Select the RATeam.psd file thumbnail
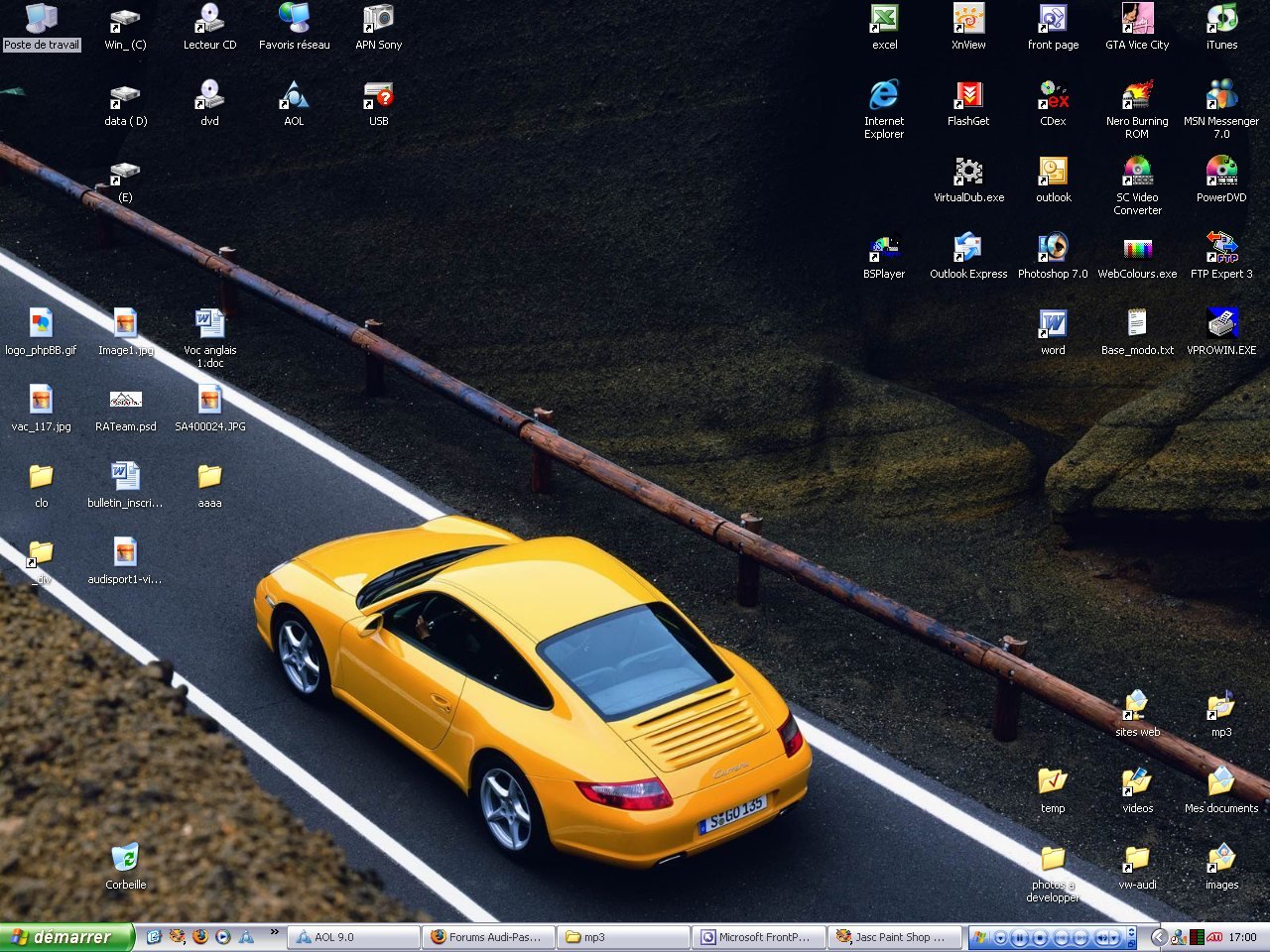 click(x=126, y=400)
